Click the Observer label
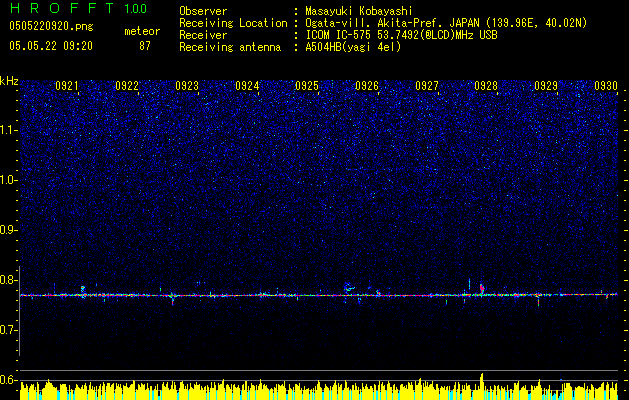 coord(203,11)
